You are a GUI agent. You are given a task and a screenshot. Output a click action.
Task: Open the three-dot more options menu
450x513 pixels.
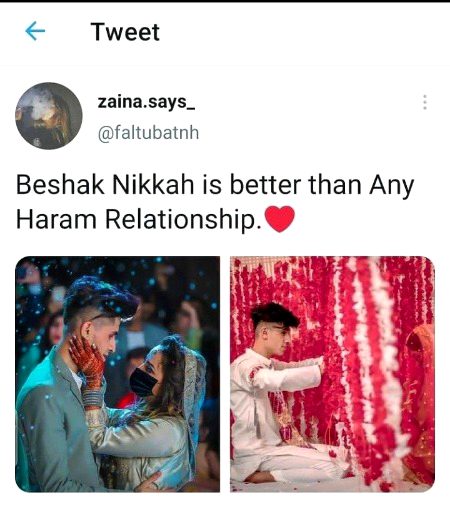(425, 102)
